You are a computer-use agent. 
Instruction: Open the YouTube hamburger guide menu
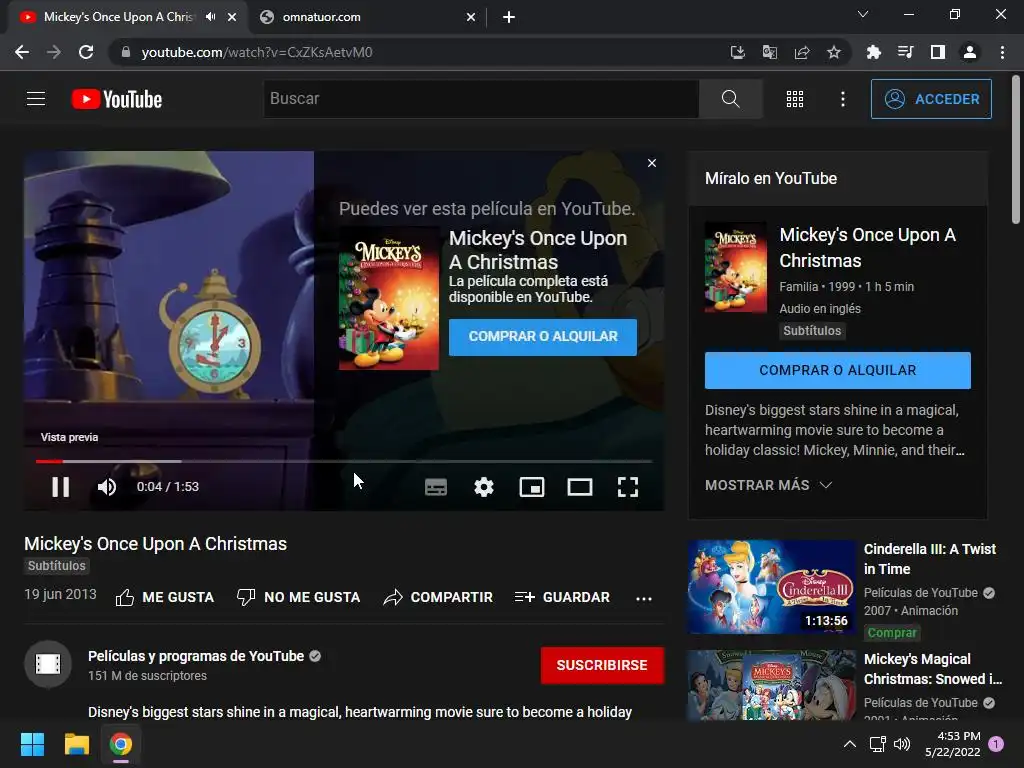tap(36, 99)
